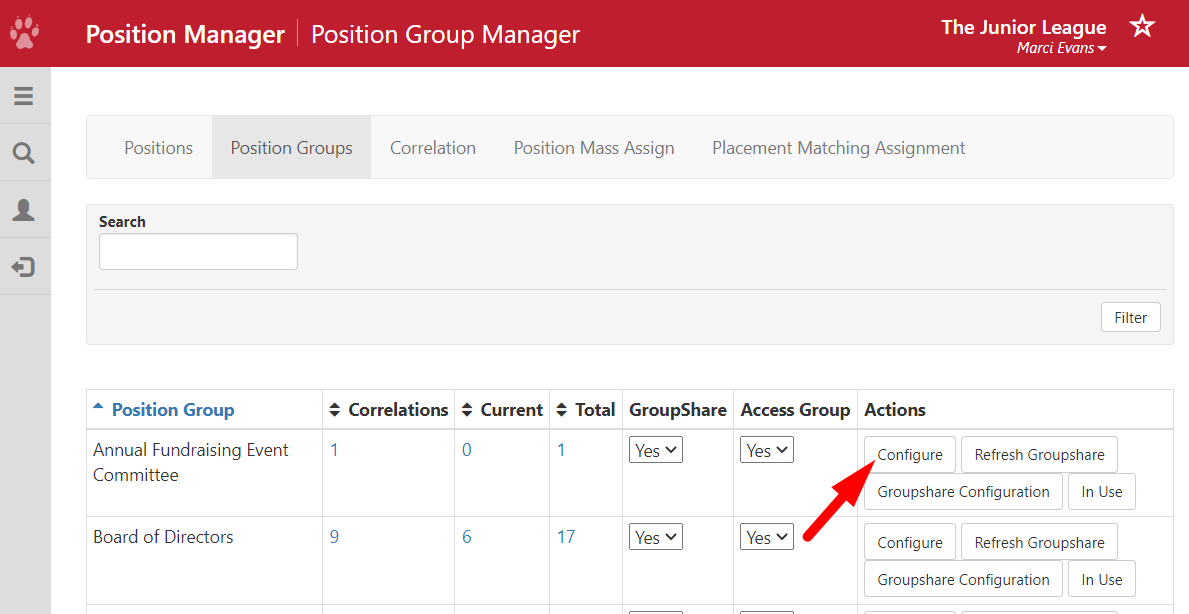The height and width of the screenshot is (614, 1189).
Task: Configure the Board of Directors group
Action: [x=910, y=543]
